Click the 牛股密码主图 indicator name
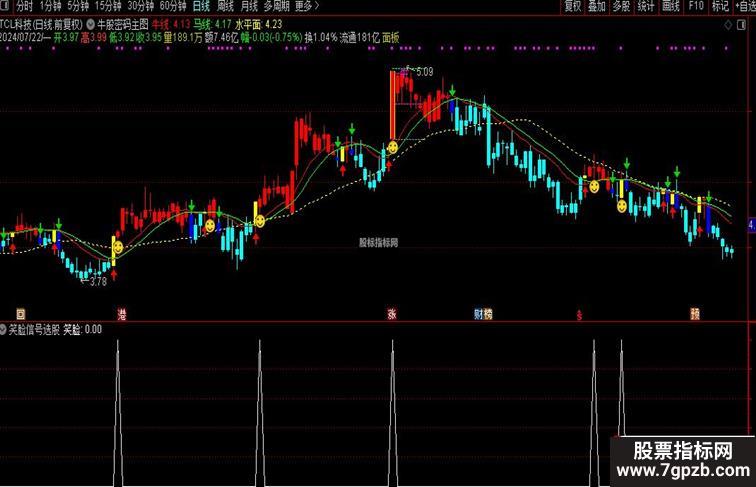This screenshot has height=487, width=756. pos(122,24)
